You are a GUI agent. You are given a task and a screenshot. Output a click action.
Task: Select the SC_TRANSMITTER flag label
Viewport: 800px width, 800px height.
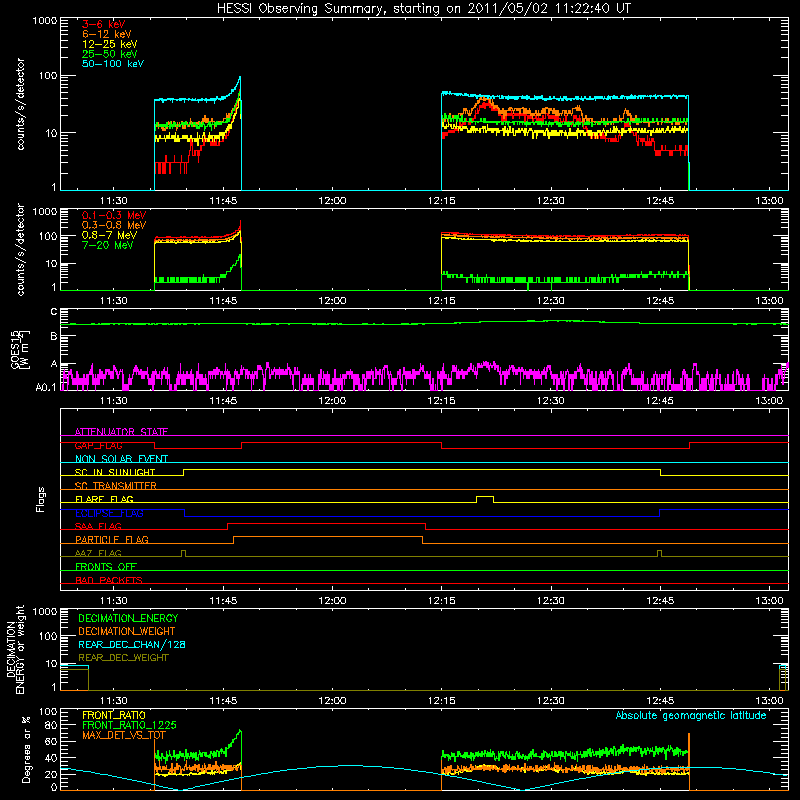click(x=115, y=486)
